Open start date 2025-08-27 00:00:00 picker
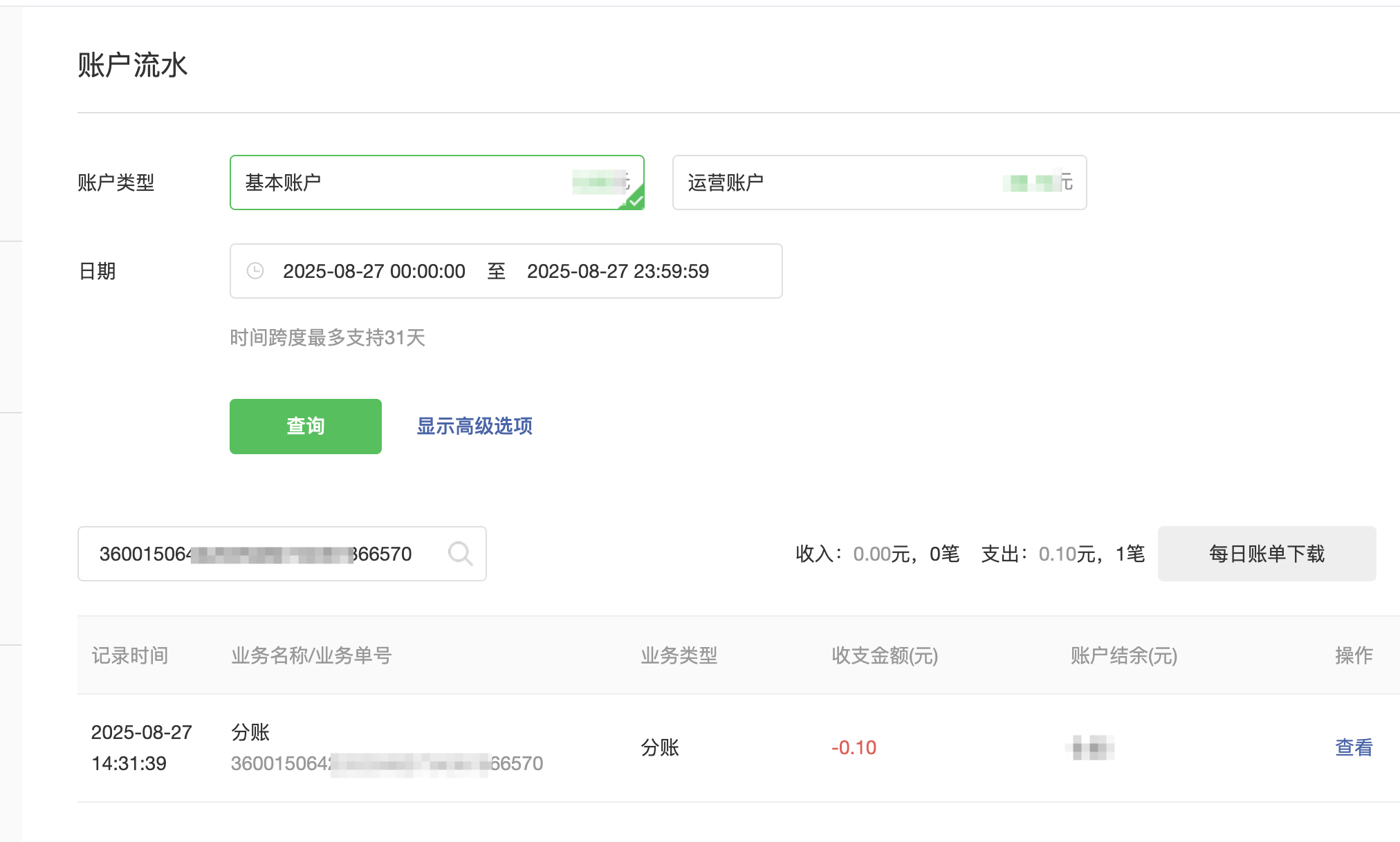 point(374,271)
